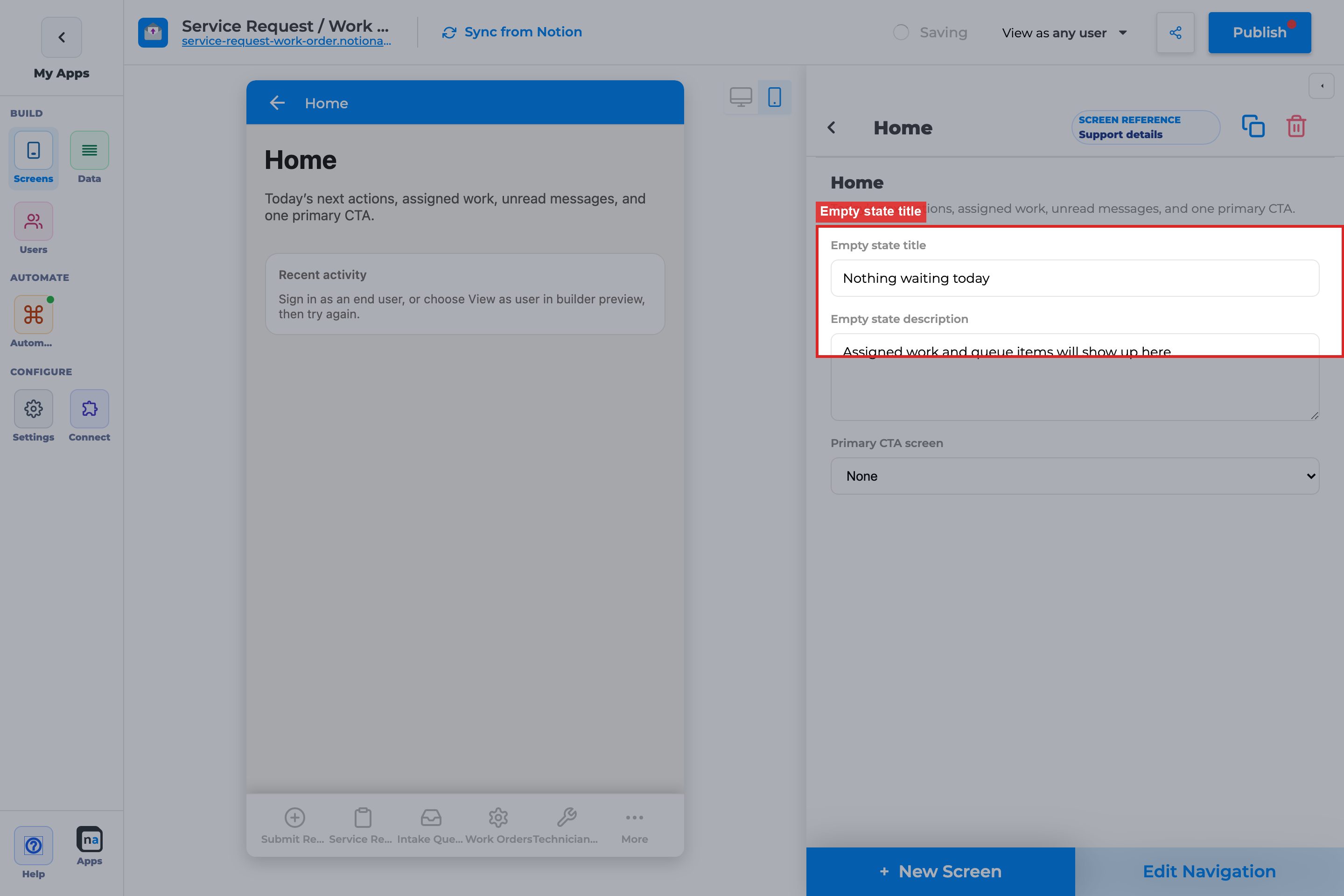1344x896 pixels.
Task: Click the preview back arrow
Action: click(277, 103)
